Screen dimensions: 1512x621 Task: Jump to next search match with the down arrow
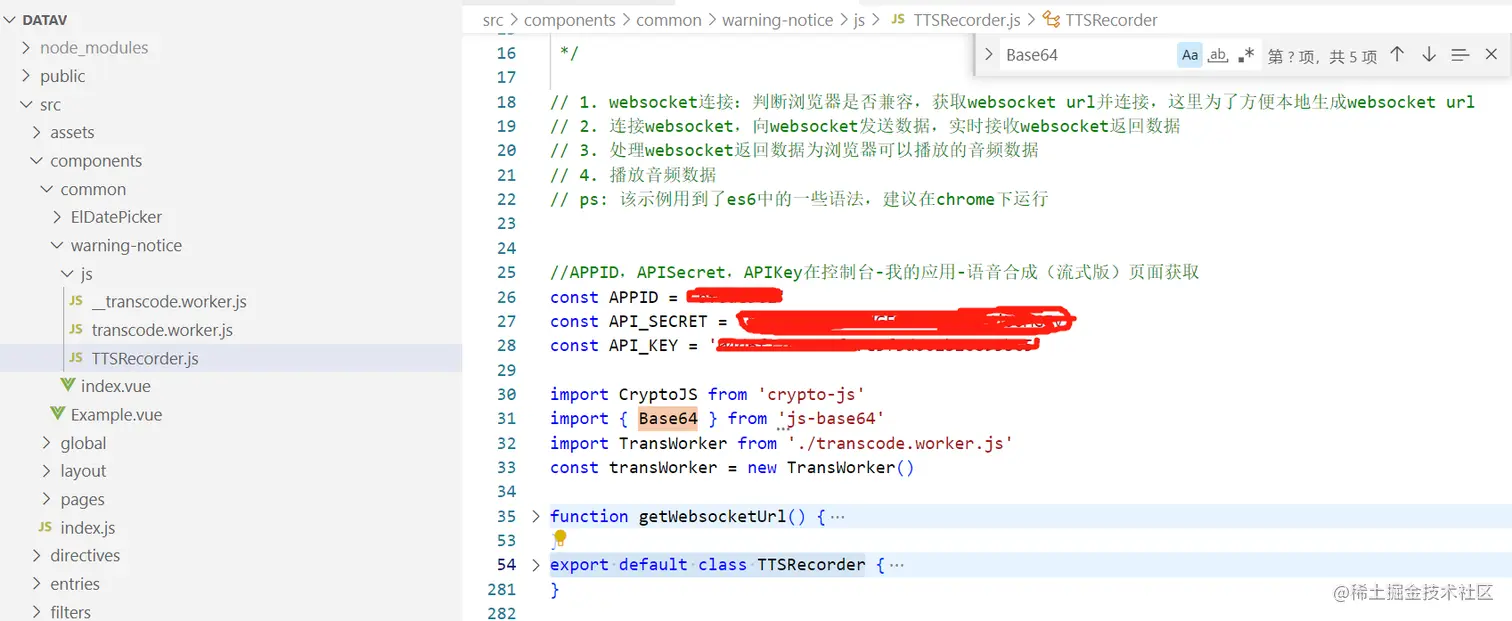[1428, 55]
